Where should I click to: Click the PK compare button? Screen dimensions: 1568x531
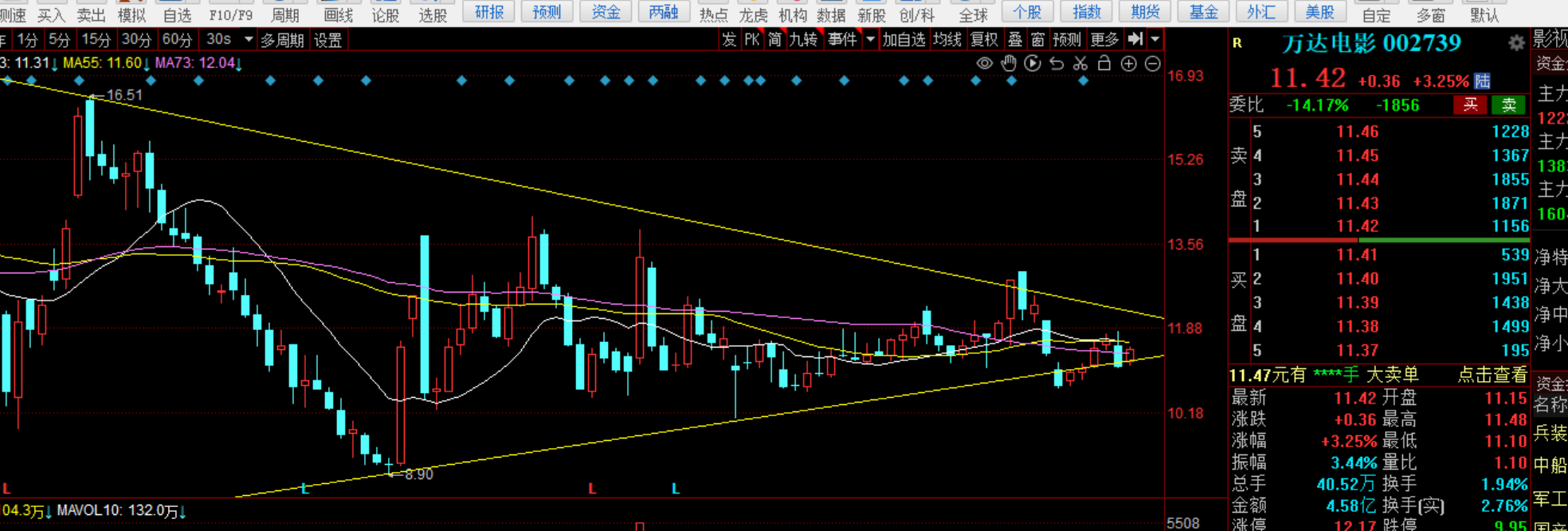752,39
